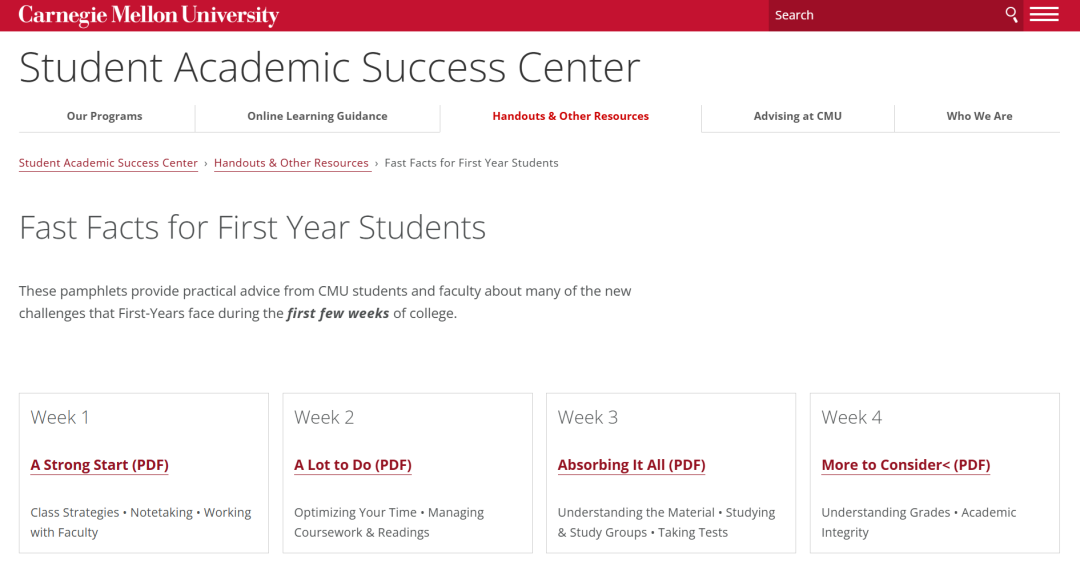Select the Week 4 card heading
Viewport: 1080px width, 567px height.
pyautogui.click(x=851, y=417)
